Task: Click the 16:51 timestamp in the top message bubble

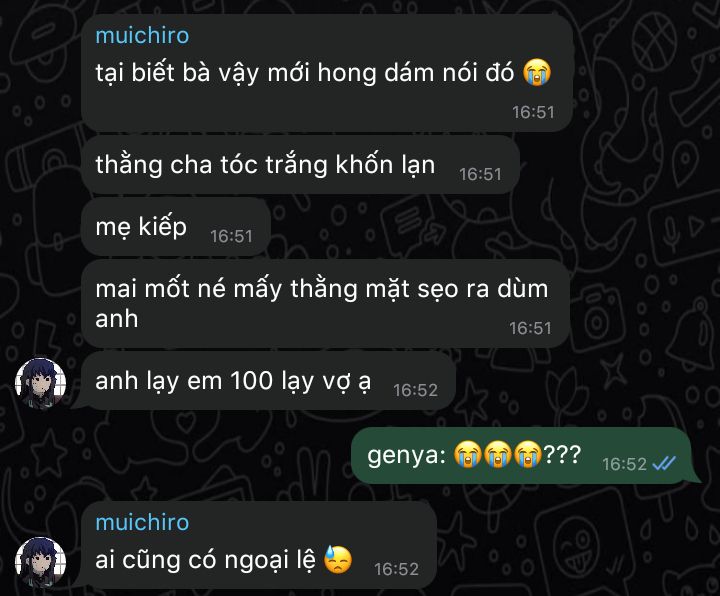Action: pyautogui.click(x=533, y=112)
